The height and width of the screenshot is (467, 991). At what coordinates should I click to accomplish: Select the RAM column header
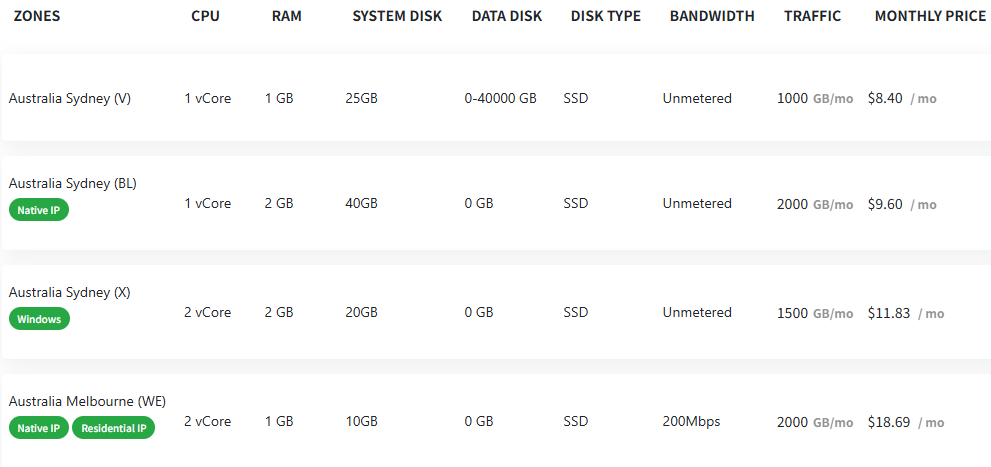[286, 16]
